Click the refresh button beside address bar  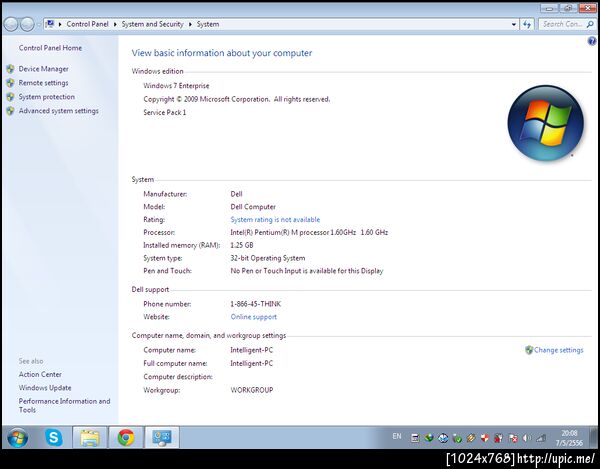coord(527,24)
